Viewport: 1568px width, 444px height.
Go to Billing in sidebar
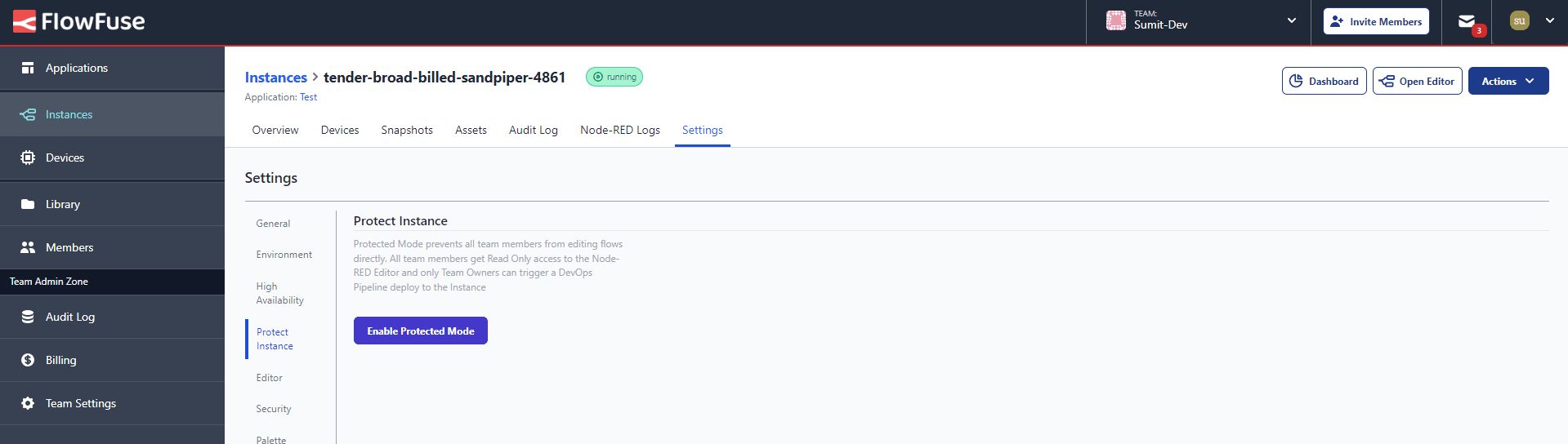(112, 360)
